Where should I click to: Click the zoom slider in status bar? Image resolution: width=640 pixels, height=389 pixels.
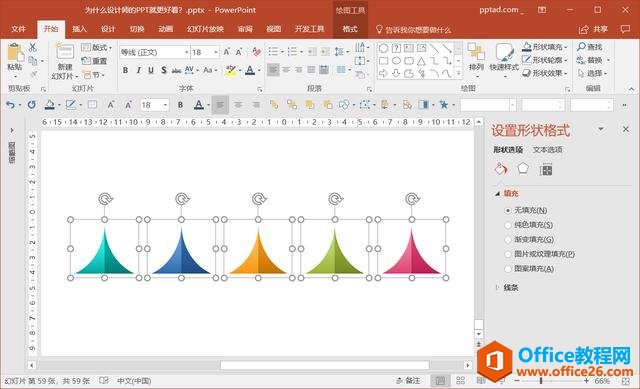tap(551, 380)
